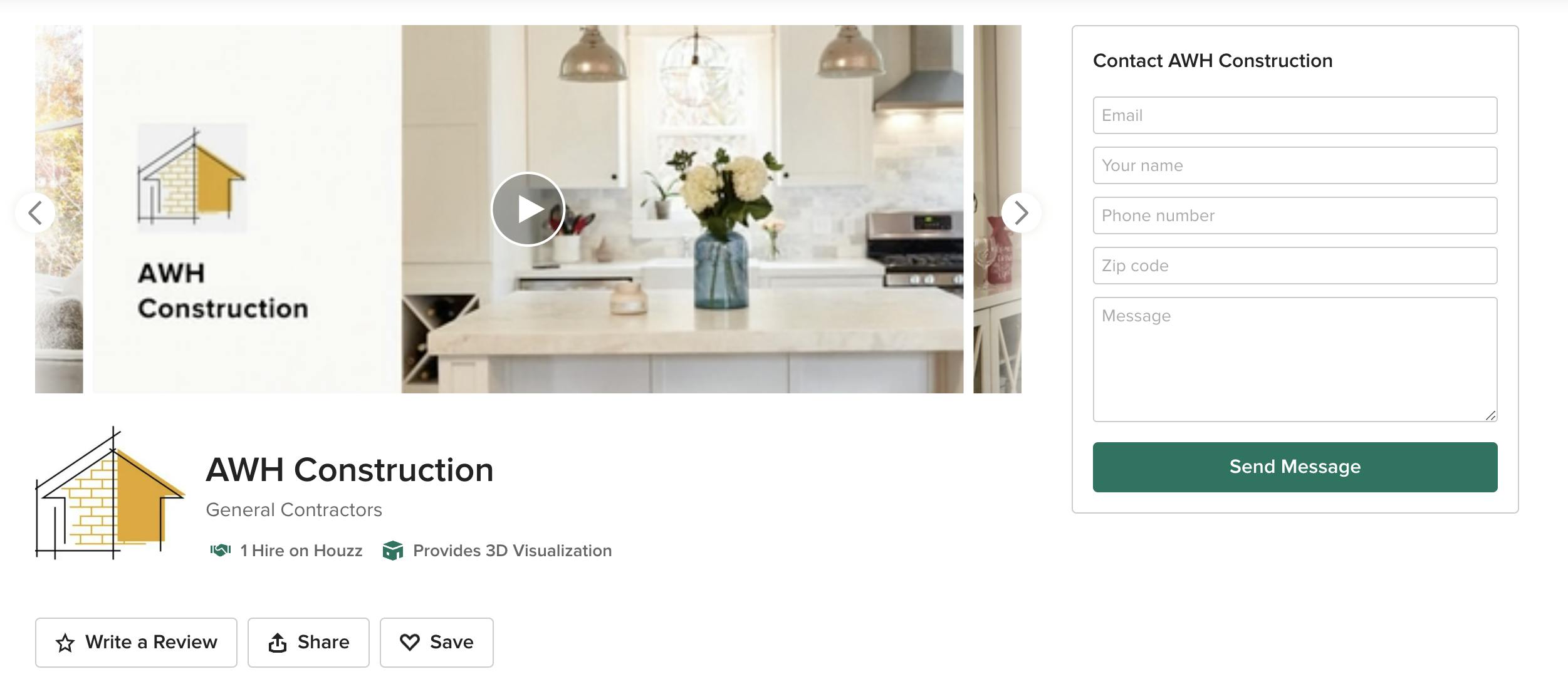This screenshot has width=1568, height=689.
Task: Select the Phone number field
Action: (1295, 215)
